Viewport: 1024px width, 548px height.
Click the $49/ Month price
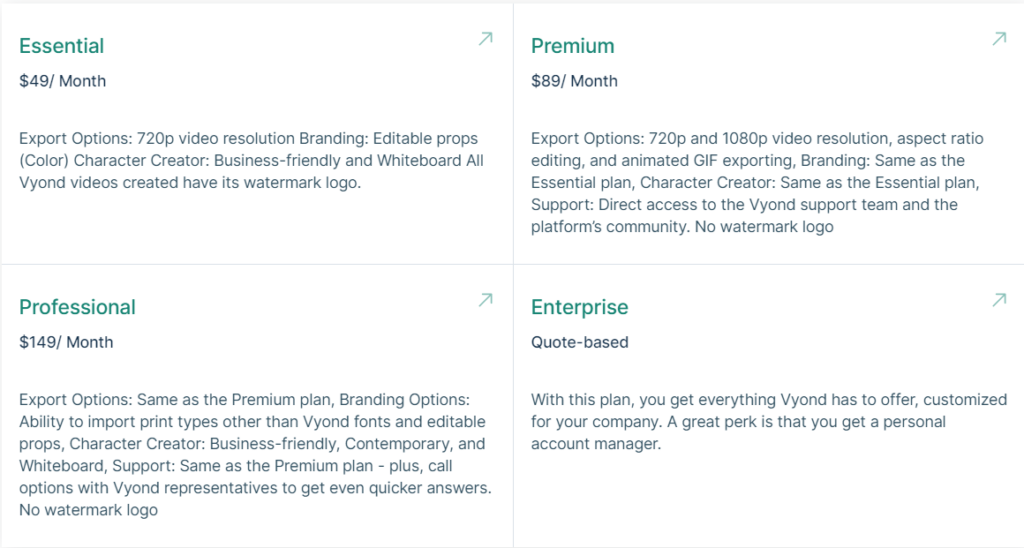pyautogui.click(x=62, y=81)
